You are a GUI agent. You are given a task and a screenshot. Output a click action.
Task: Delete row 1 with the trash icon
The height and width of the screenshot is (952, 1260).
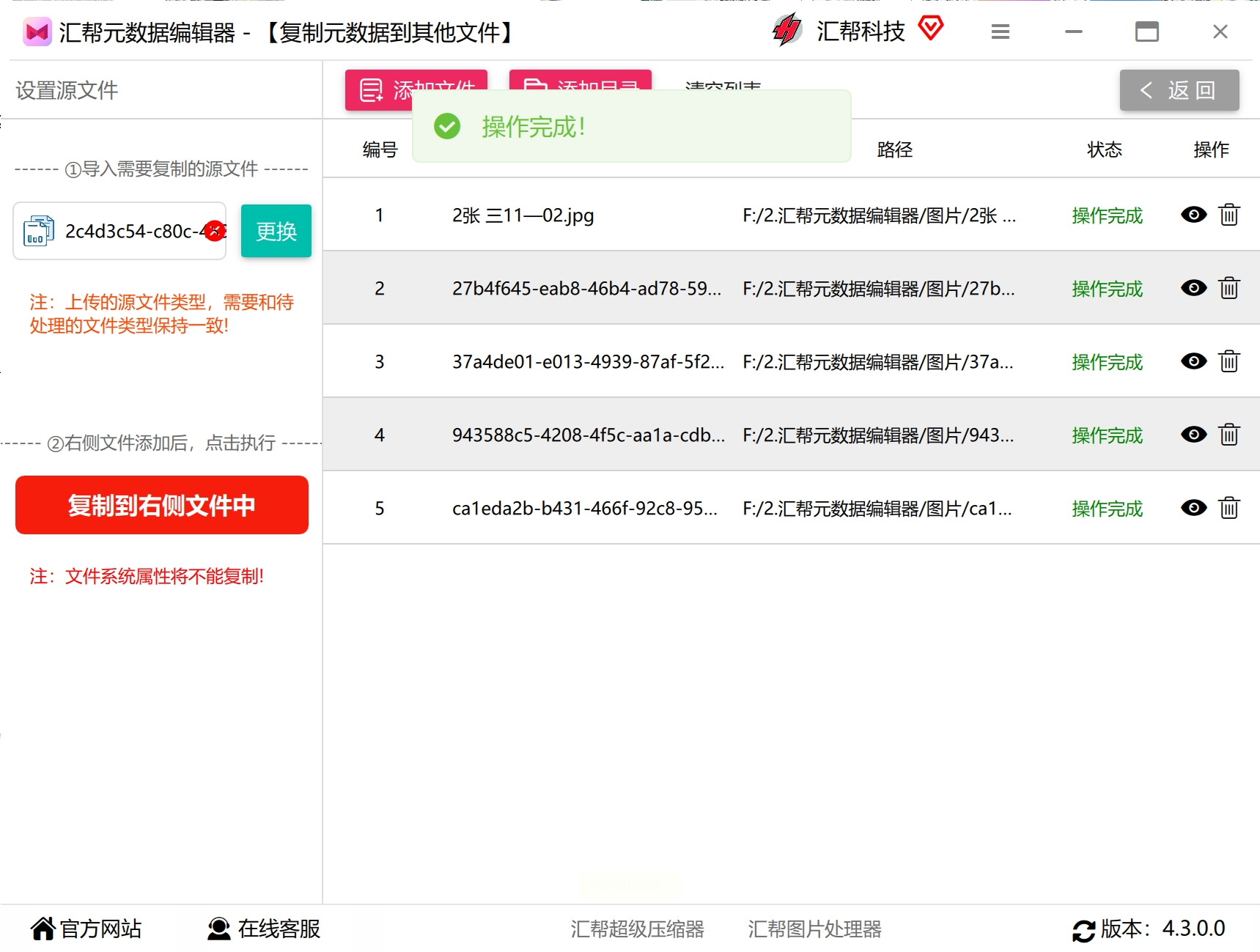pyautogui.click(x=1228, y=215)
